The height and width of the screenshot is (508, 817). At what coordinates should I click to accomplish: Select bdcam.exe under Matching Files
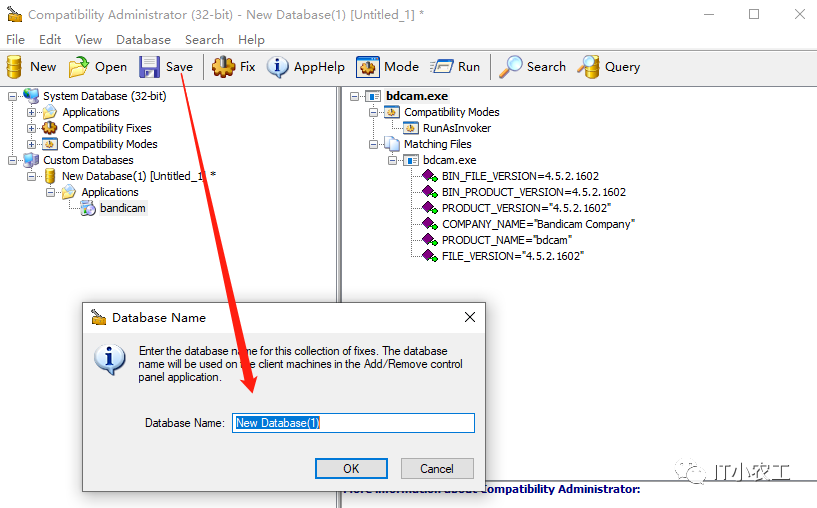pyautogui.click(x=449, y=160)
